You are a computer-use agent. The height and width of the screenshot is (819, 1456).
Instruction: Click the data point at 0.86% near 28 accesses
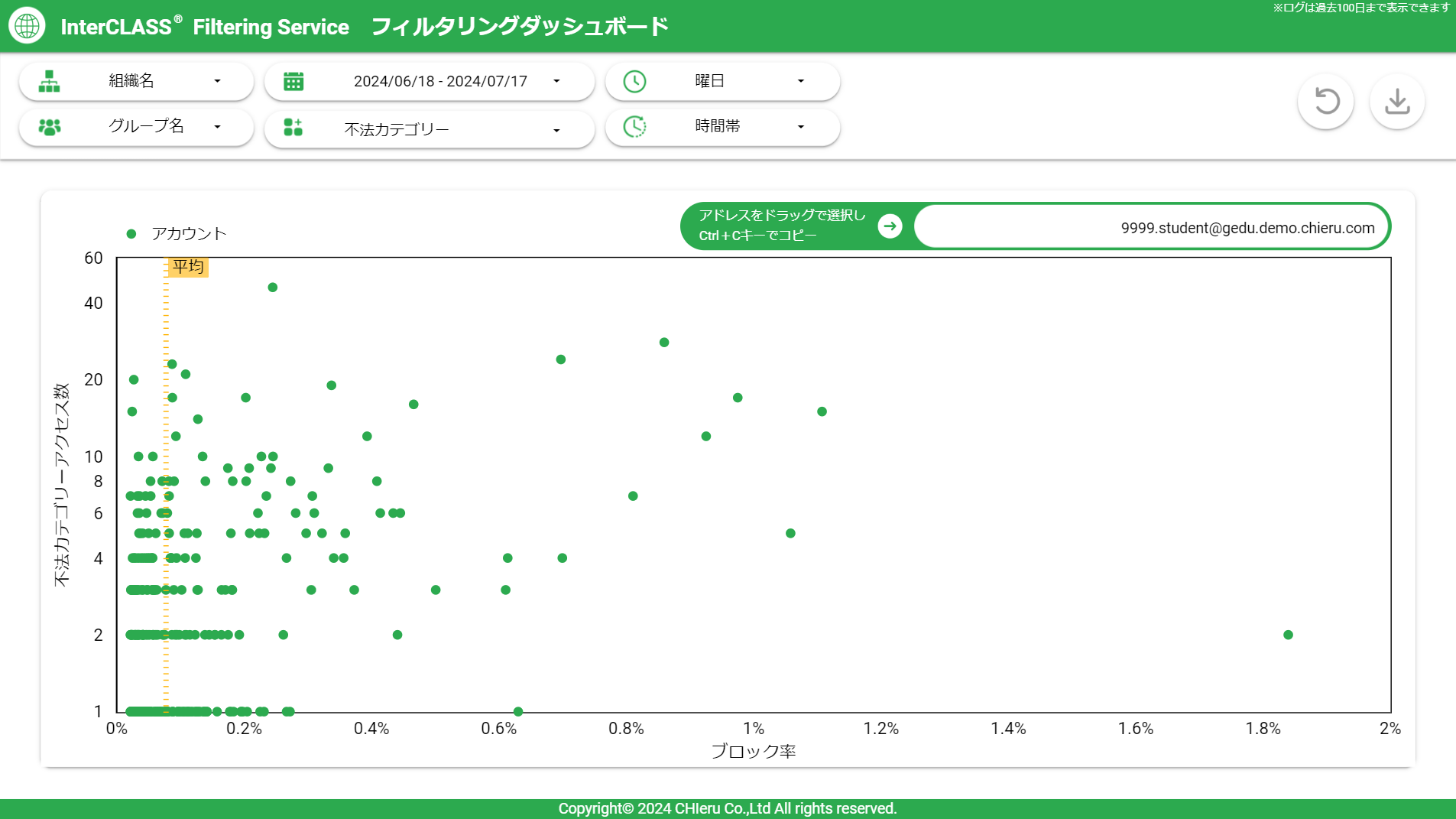(664, 343)
